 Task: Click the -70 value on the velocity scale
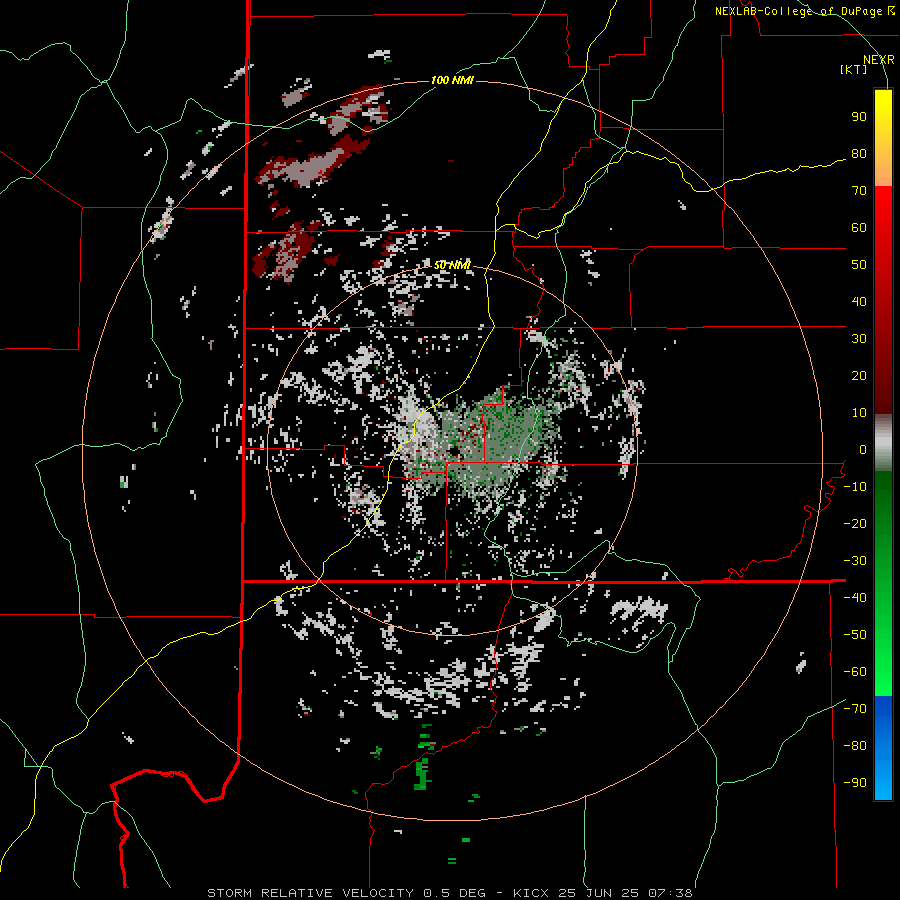[x=855, y=709]
